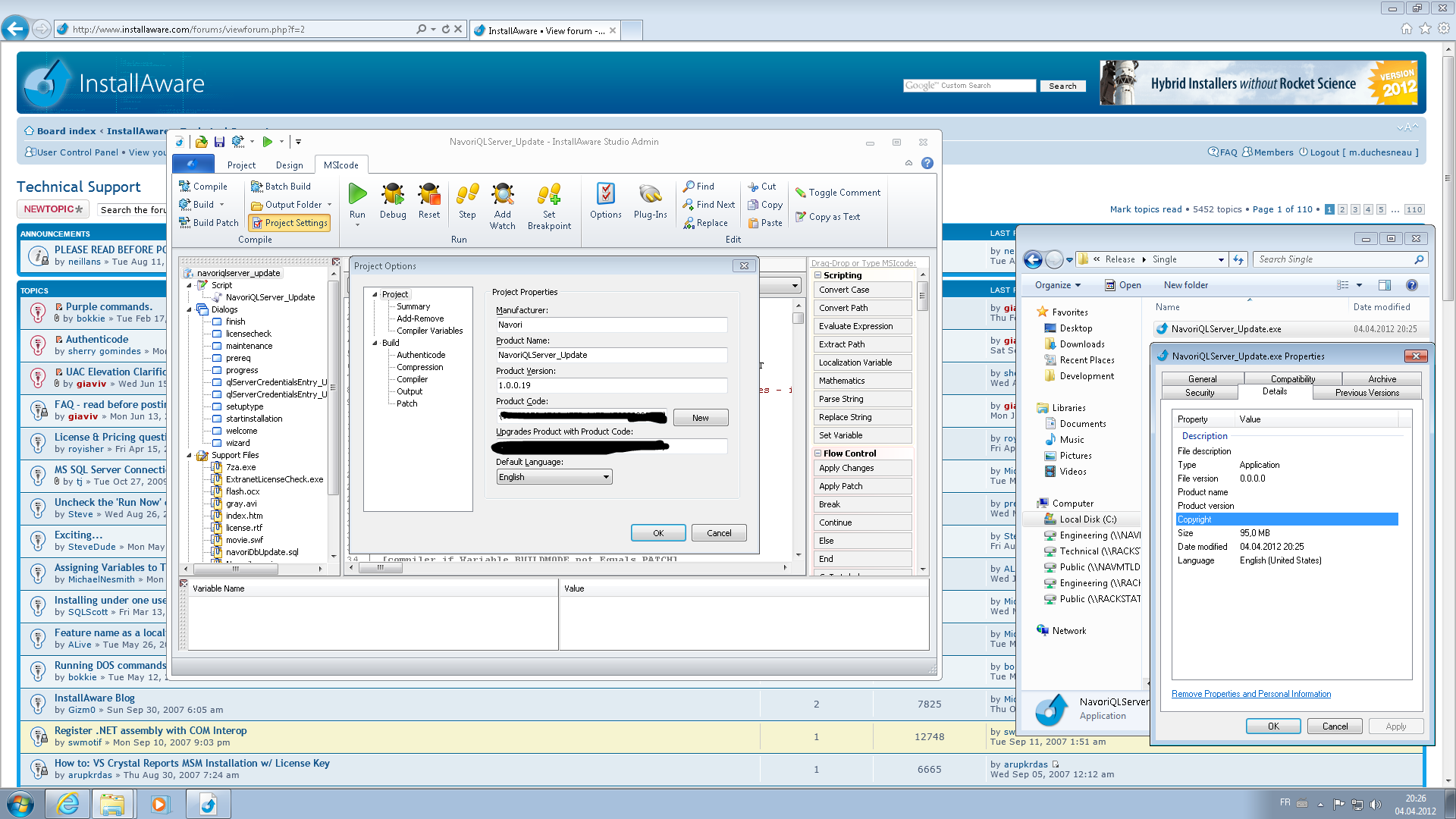Screen dimensions: 1456x819
Task: Switch to the Design ribbon tab
Action: [x=289, y=165]
